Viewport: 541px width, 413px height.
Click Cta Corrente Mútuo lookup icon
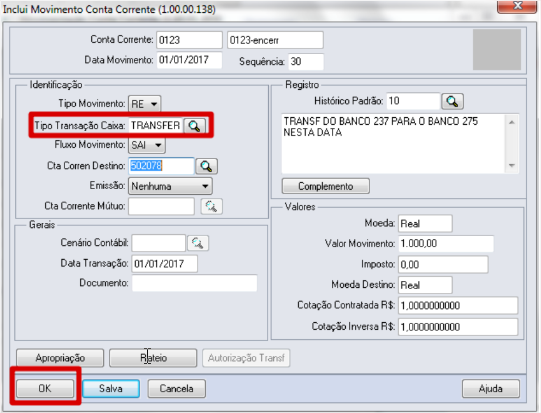point(212,206)
